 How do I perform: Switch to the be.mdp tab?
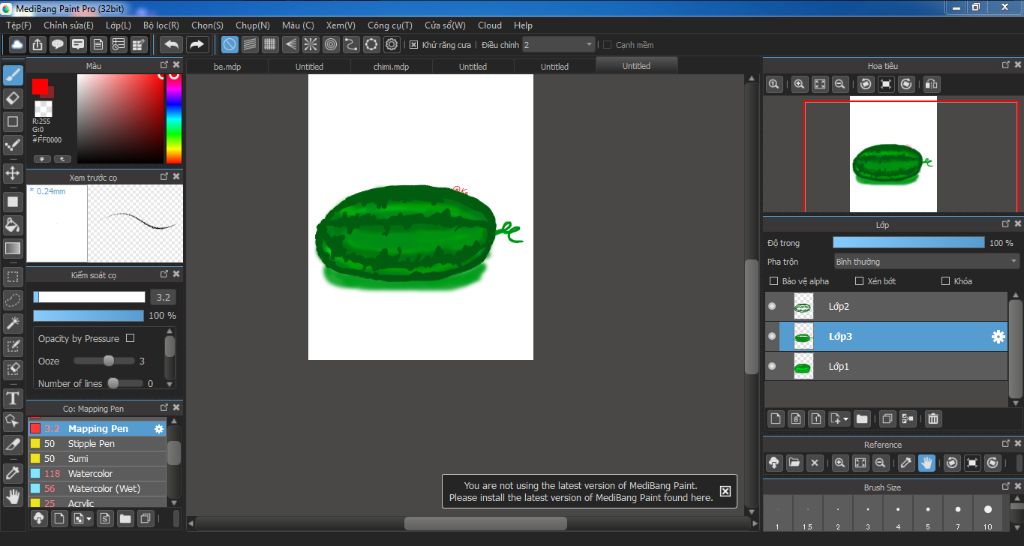(227, 67)
